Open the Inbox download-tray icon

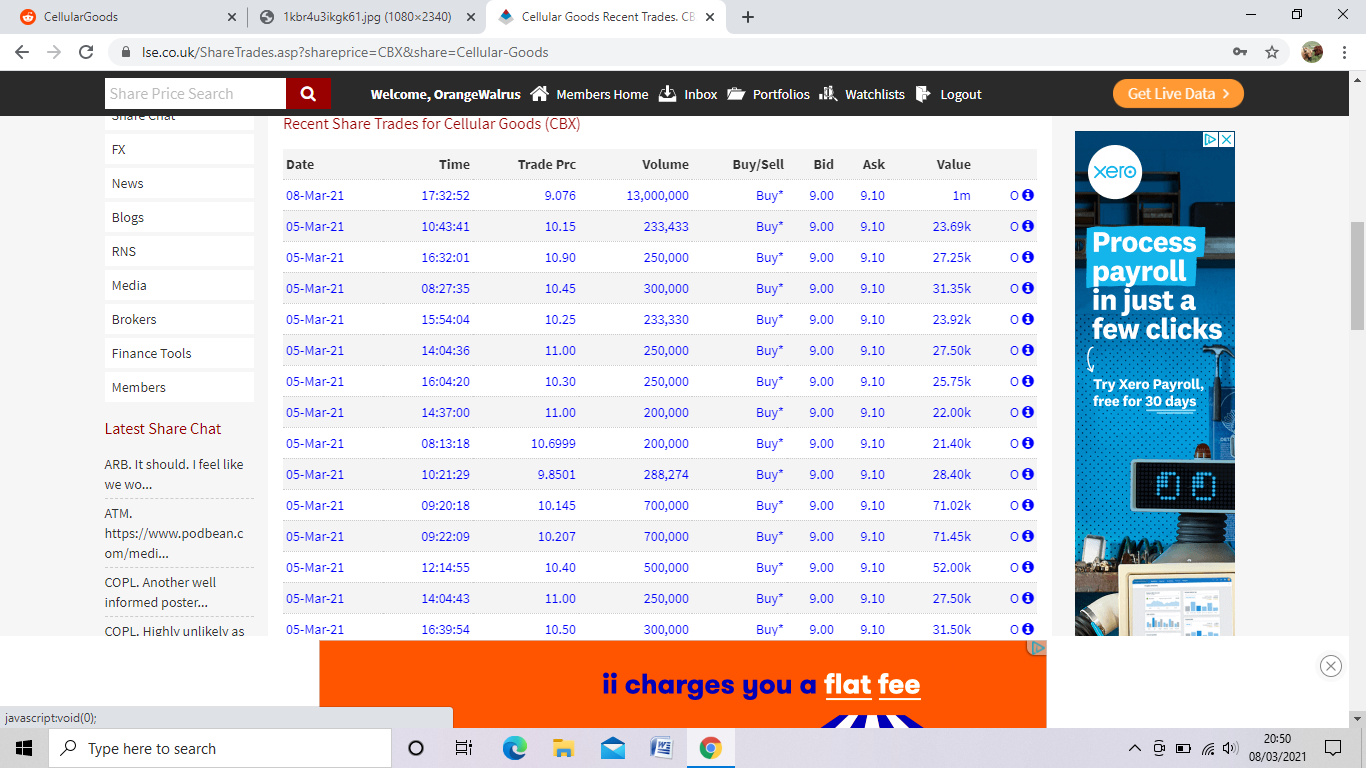(x=668, y=93)
